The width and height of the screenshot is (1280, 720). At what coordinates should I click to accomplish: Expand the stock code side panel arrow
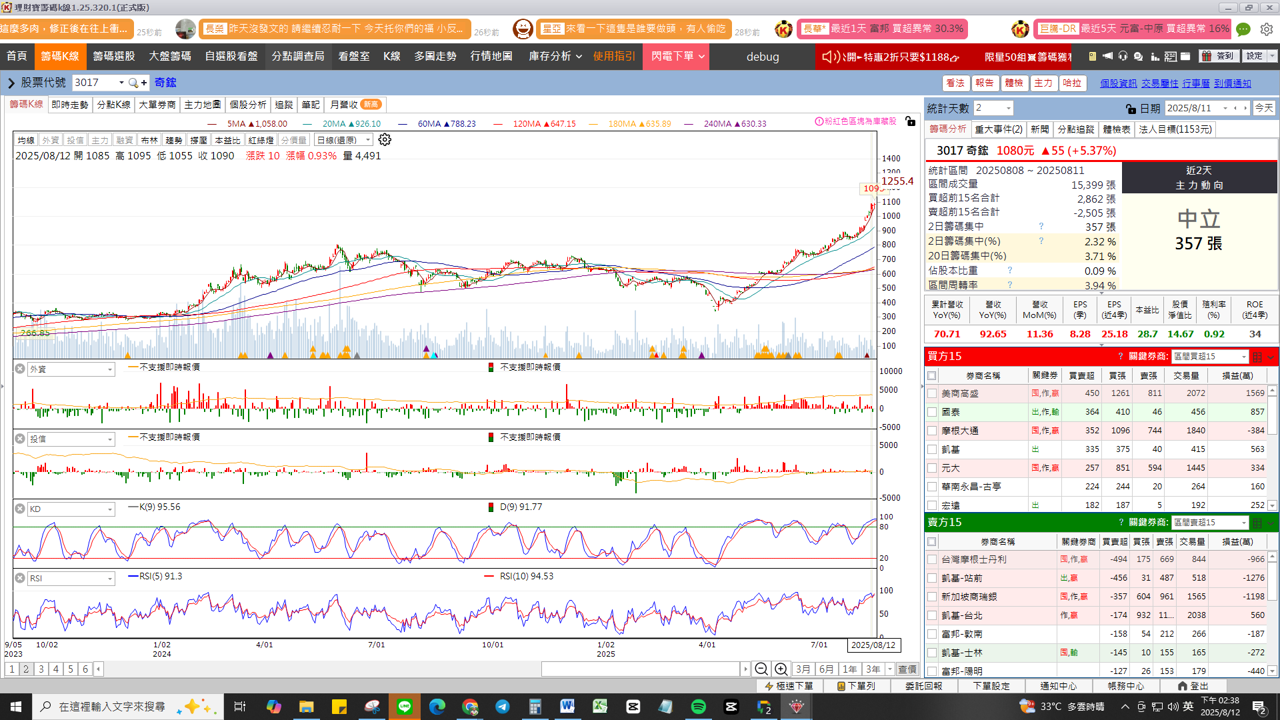pos(11,83)
